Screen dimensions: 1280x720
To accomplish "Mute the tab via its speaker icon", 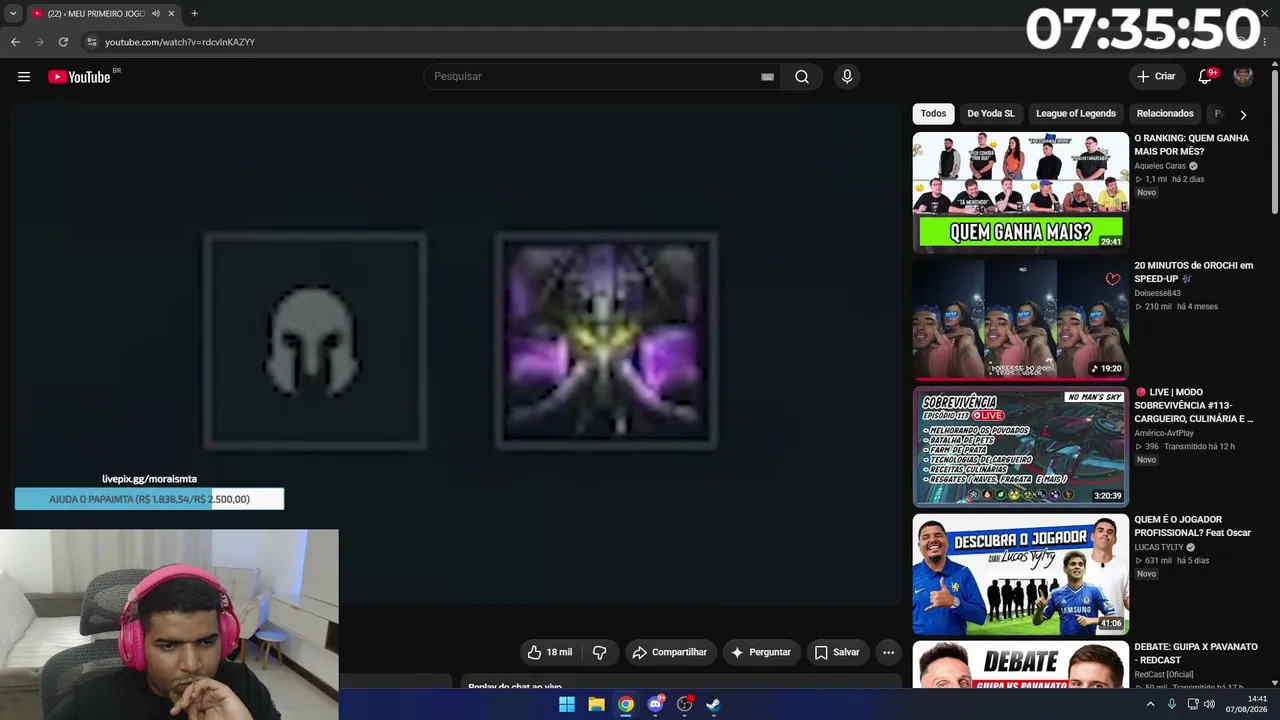I will point(157,14).
